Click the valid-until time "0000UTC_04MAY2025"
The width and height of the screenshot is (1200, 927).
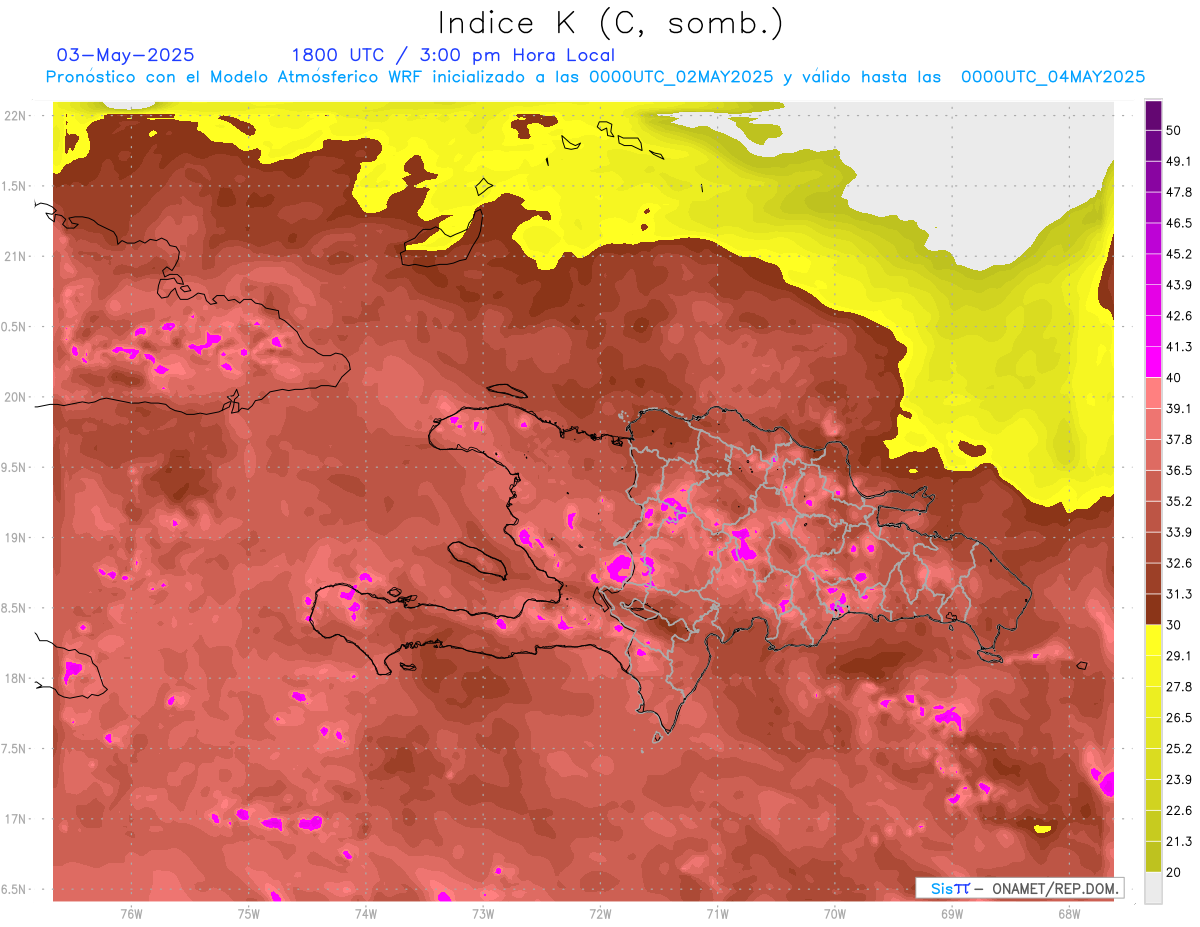1053,77
